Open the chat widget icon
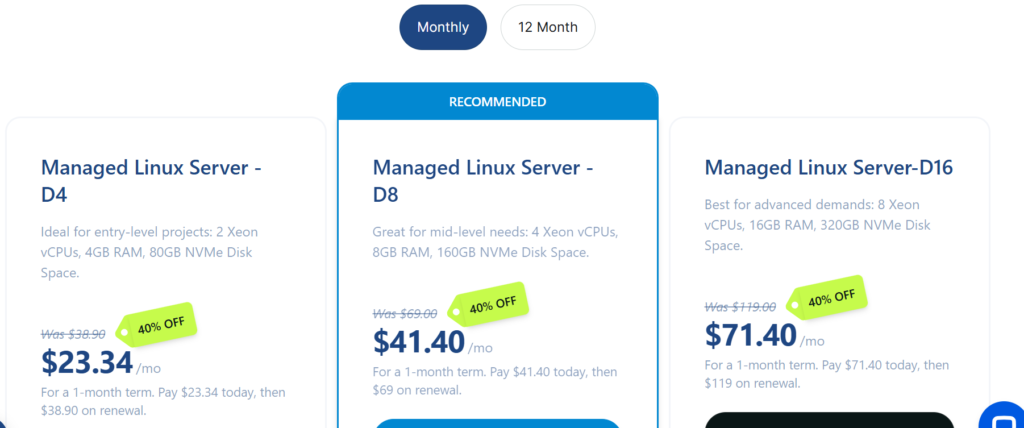This screenshot has height=428, width=1024. pos(1002,416)
